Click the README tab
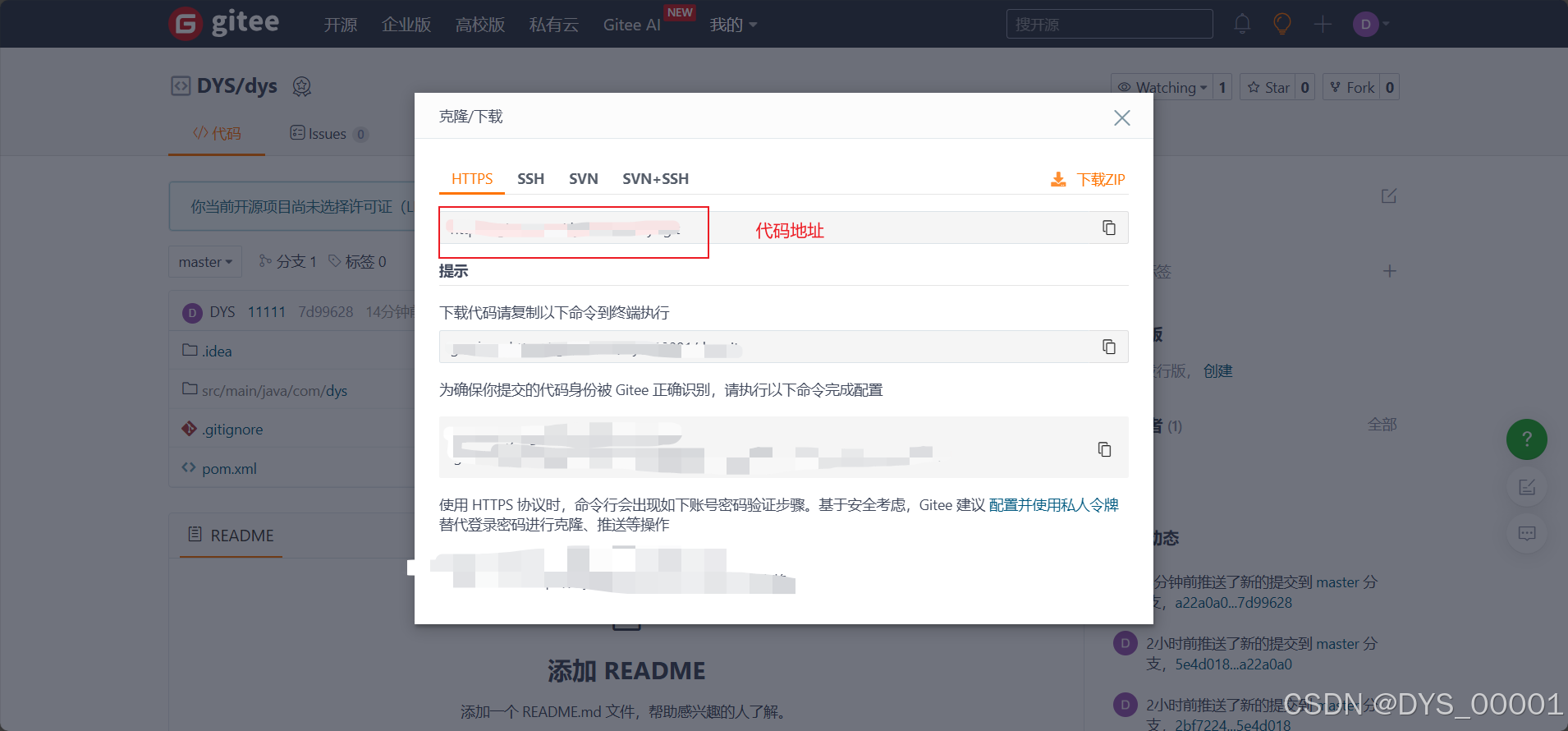Viewport: 1568px width, 731px height. [232, 535]
